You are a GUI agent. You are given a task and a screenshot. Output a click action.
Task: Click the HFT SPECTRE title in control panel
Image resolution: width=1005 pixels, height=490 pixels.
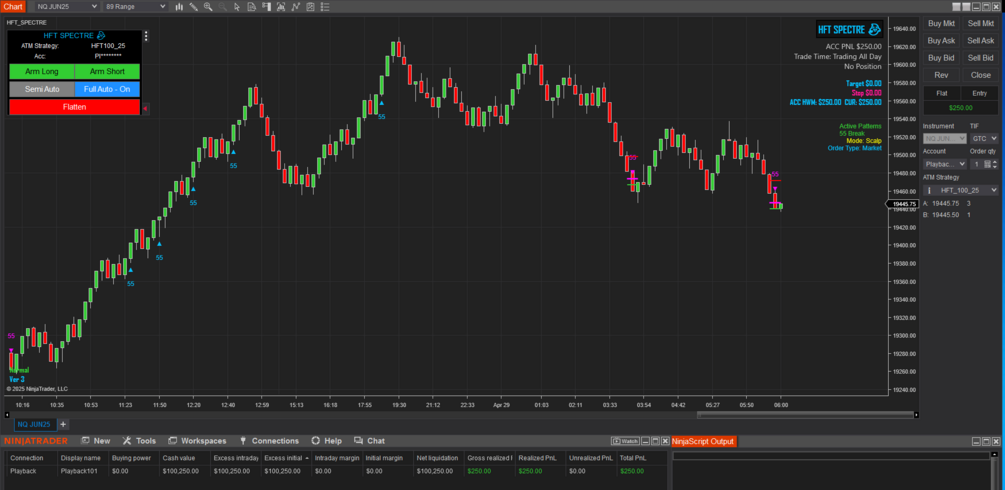74,35
